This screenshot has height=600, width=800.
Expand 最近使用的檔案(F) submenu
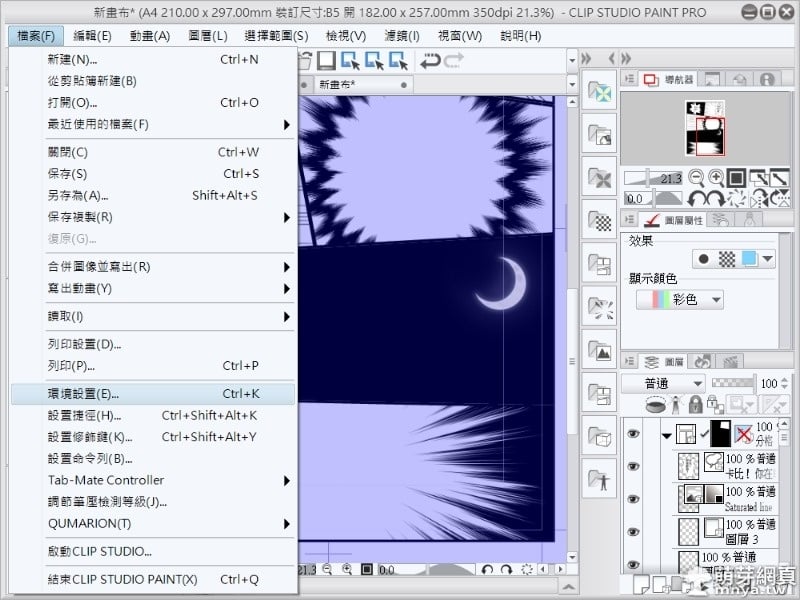tap(286, 124)
